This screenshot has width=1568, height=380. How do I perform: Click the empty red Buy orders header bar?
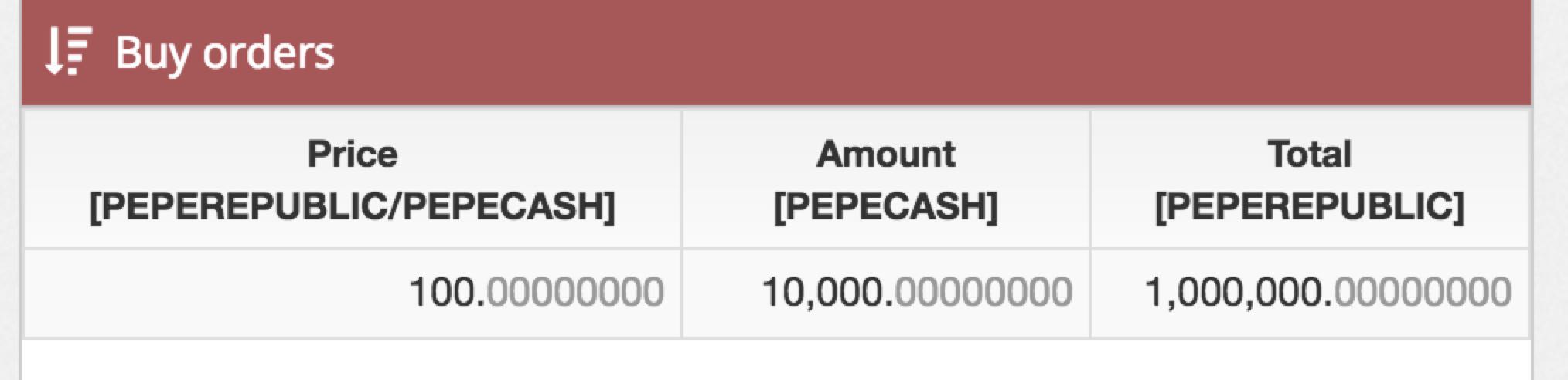pos(928,53)
